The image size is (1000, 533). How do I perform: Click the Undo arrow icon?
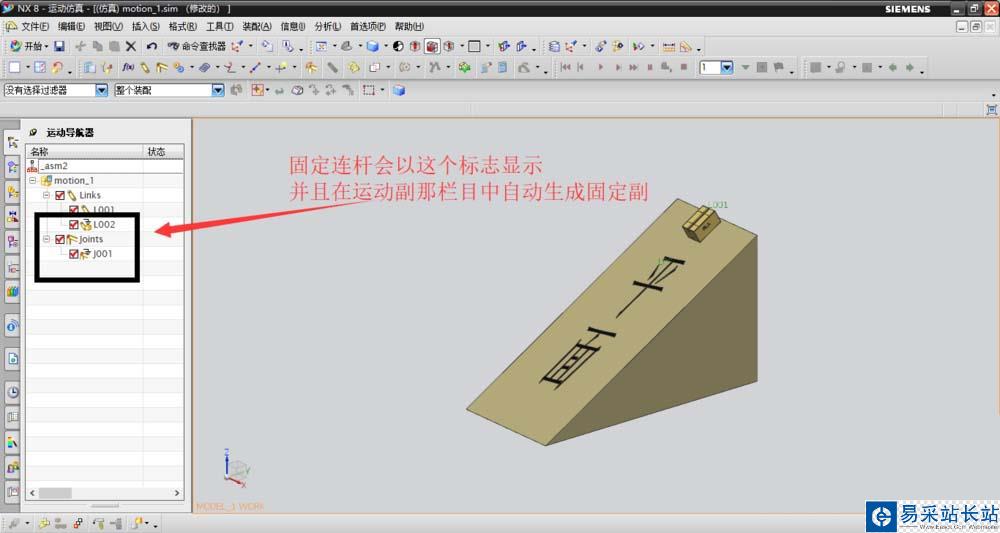tap(151, 46)
